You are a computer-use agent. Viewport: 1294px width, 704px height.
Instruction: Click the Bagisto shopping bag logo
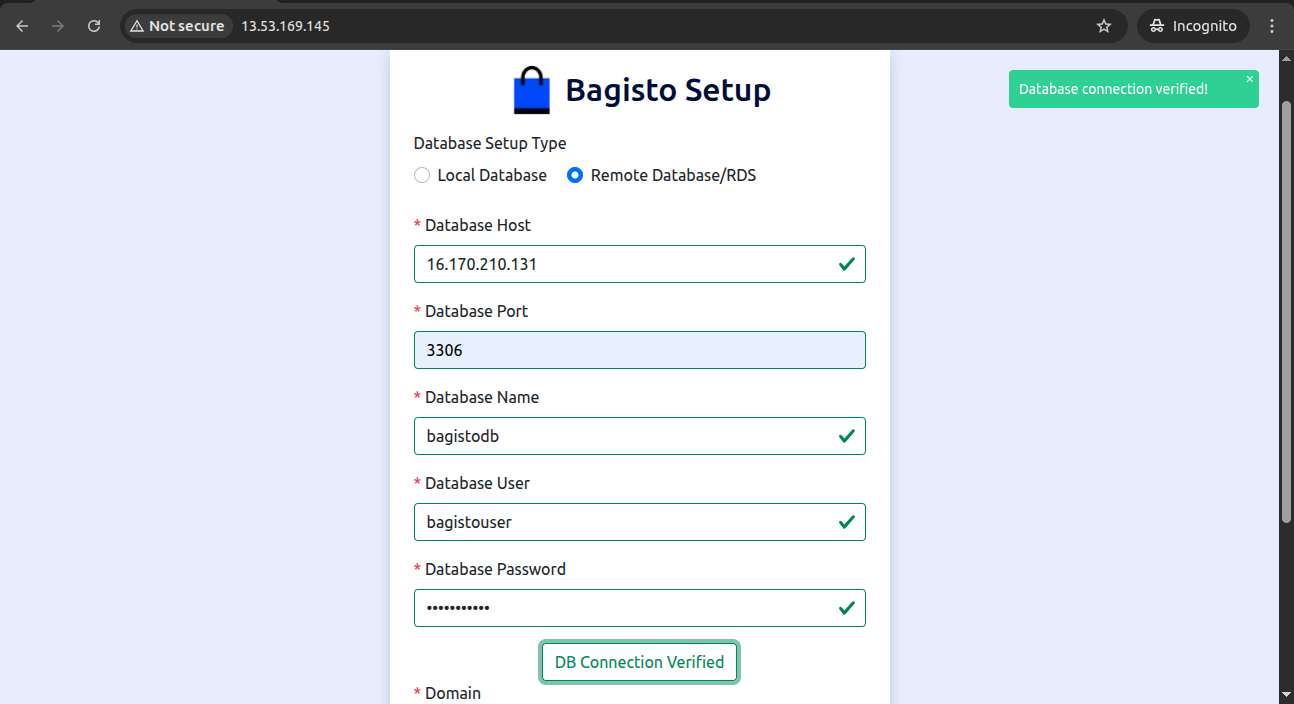click(532, 90)
